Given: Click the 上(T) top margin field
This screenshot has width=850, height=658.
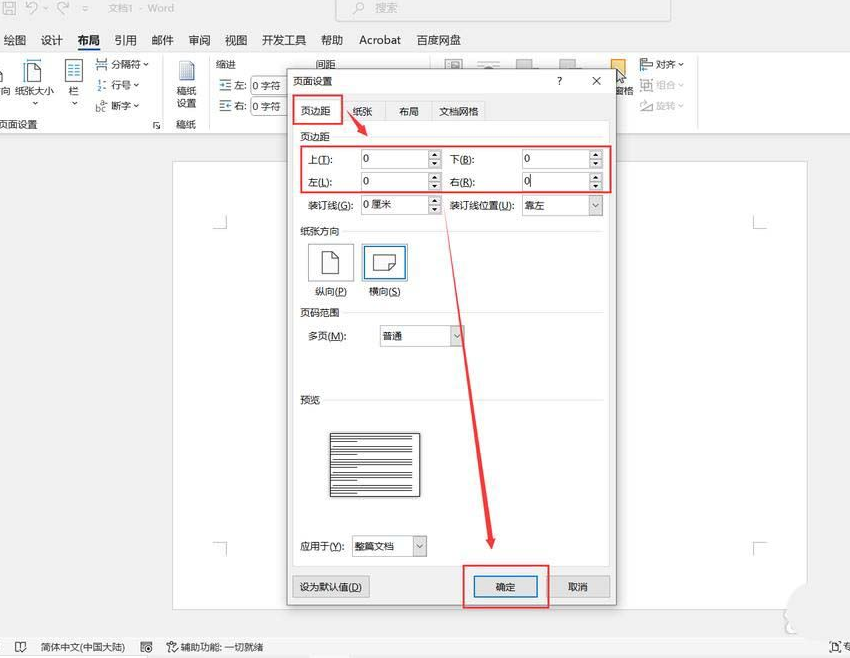Looking at the screenshot, I should 395,158.
